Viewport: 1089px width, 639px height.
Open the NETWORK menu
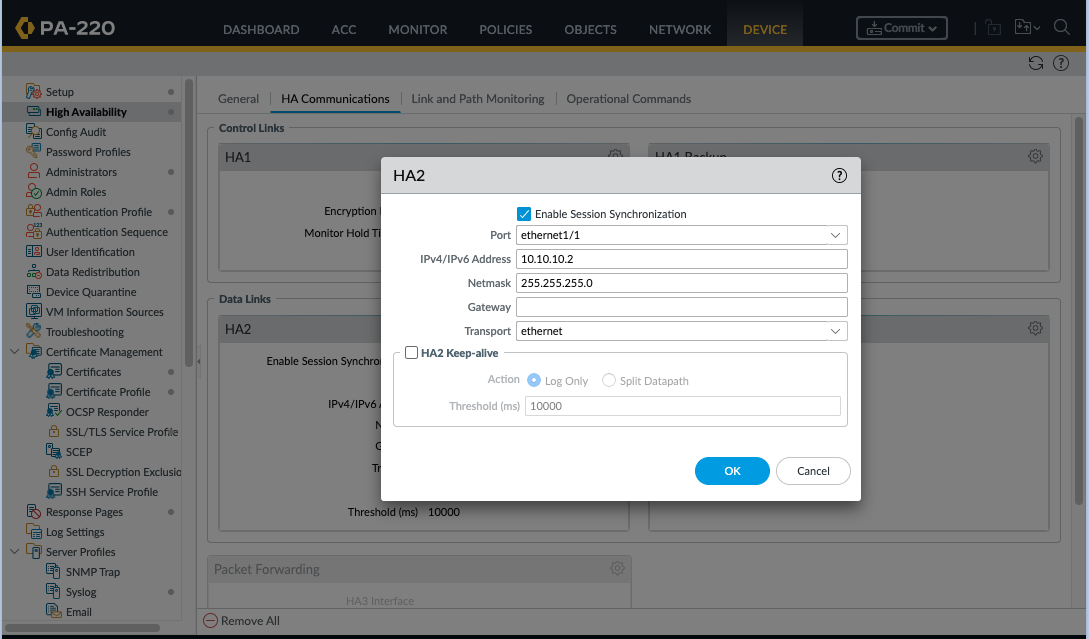680,30
